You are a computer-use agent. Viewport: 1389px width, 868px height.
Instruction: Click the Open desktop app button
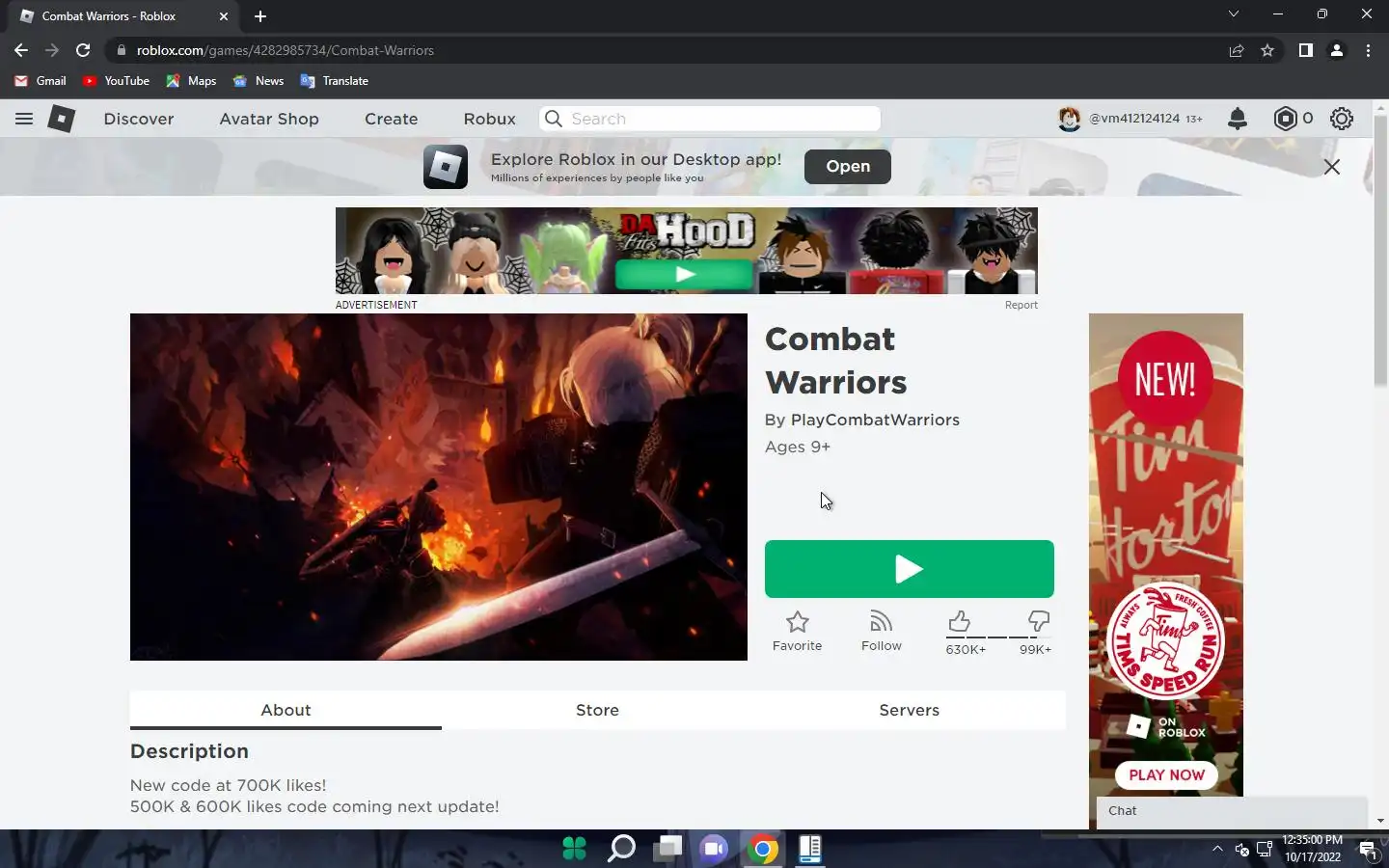tap(848, 166)
